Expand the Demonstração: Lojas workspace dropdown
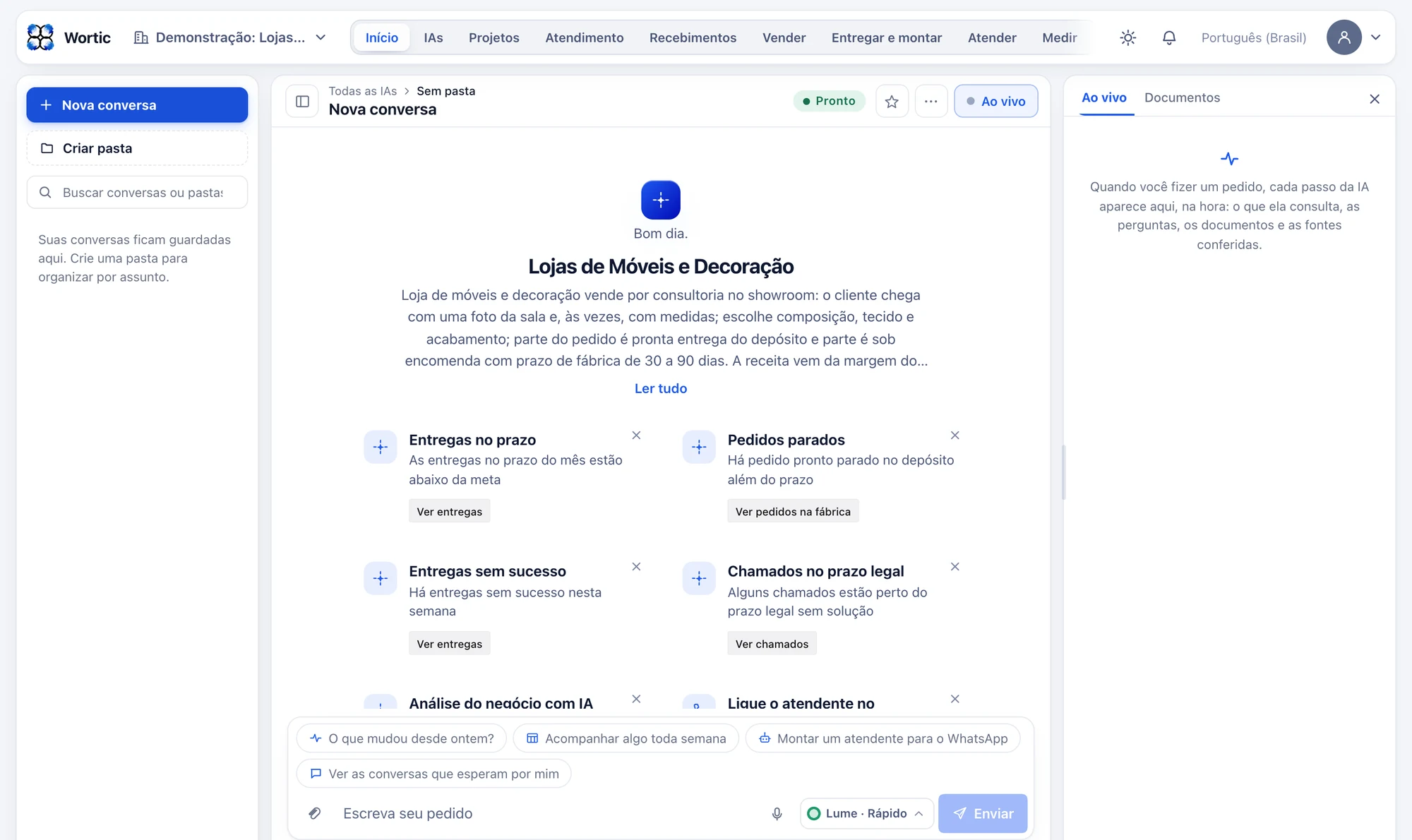The image size is (1412, 840). (x=230, y=37)
